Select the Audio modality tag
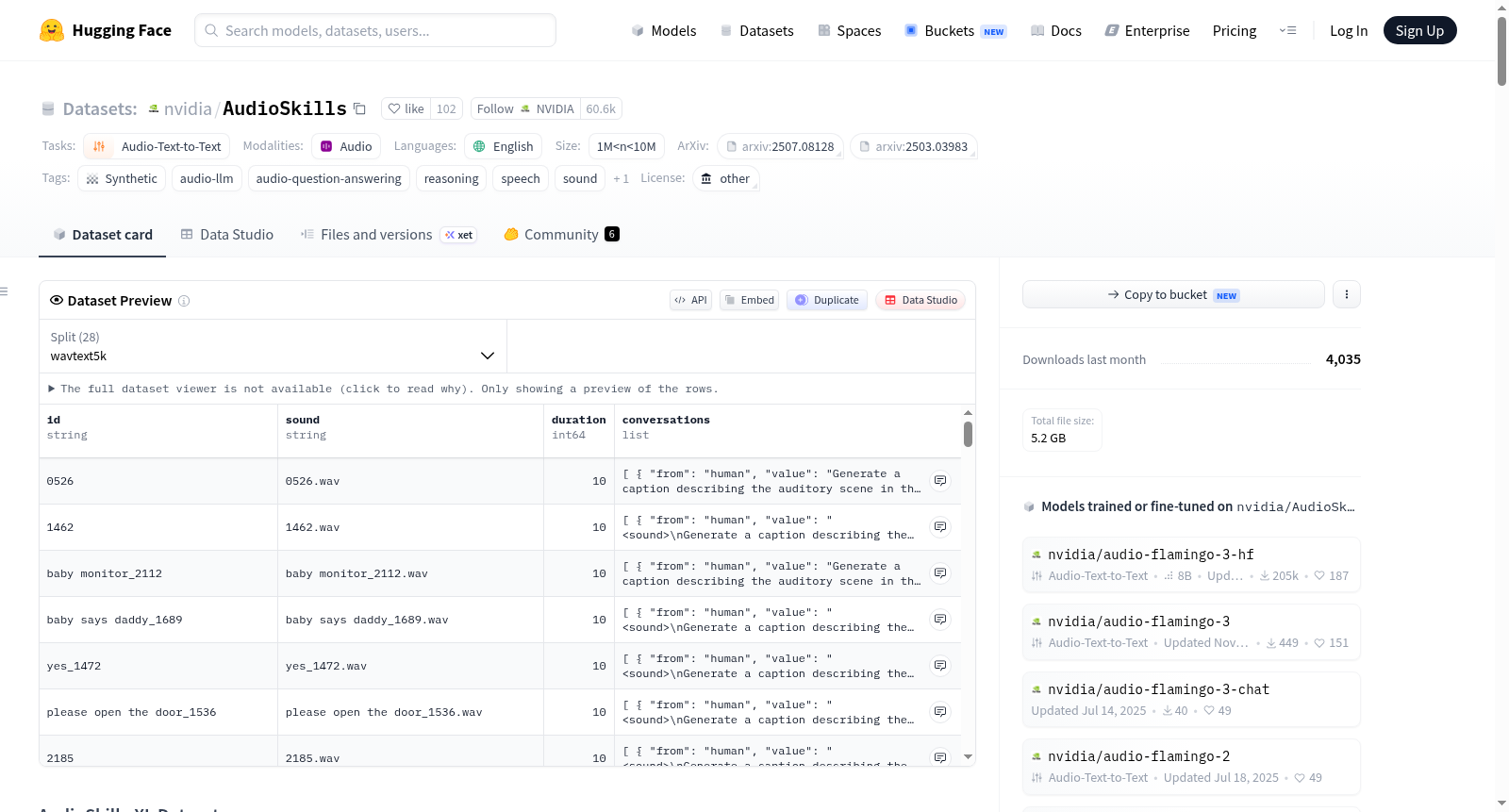The height and width of the screenshot is (812, 1509). [x=346, y=146]
